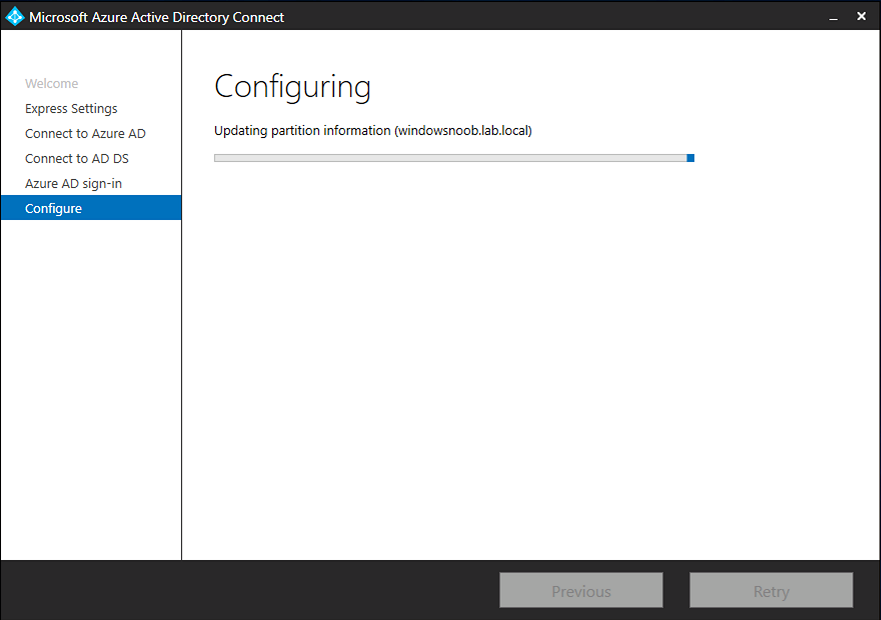
Task: Go to Connect to AD DS step
Action: (77, 159)
